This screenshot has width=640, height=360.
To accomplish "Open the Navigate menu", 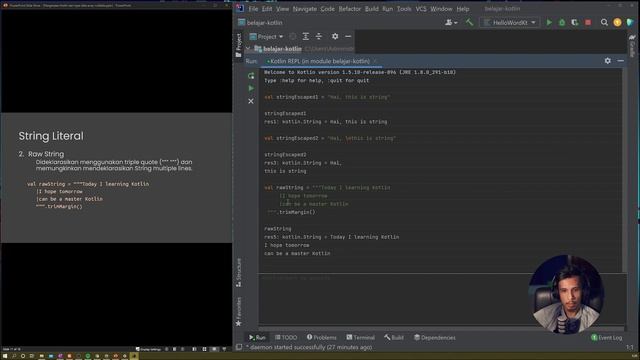I will click(x=304, y=9).
